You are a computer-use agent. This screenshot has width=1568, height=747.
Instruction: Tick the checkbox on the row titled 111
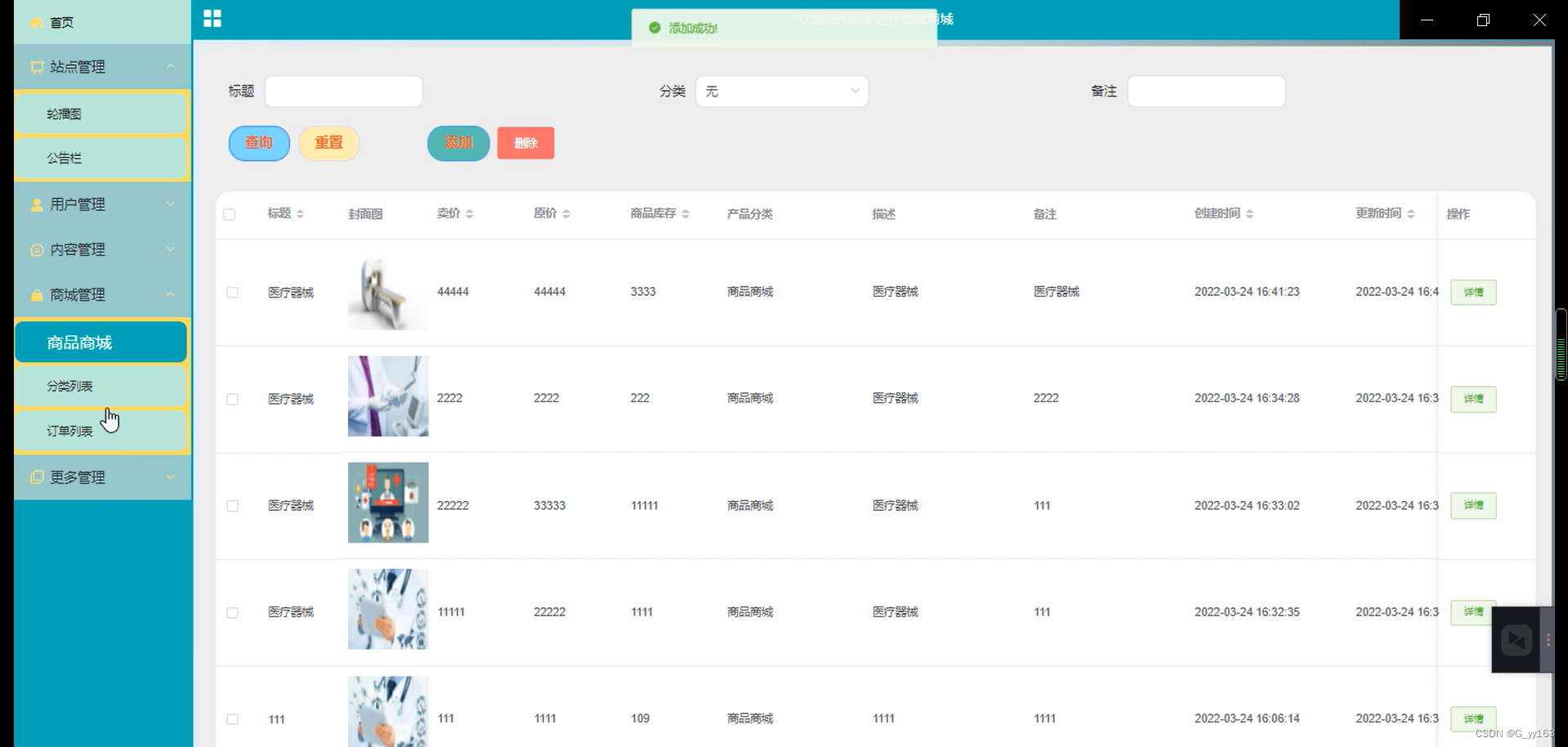click(x=232, y=719)
